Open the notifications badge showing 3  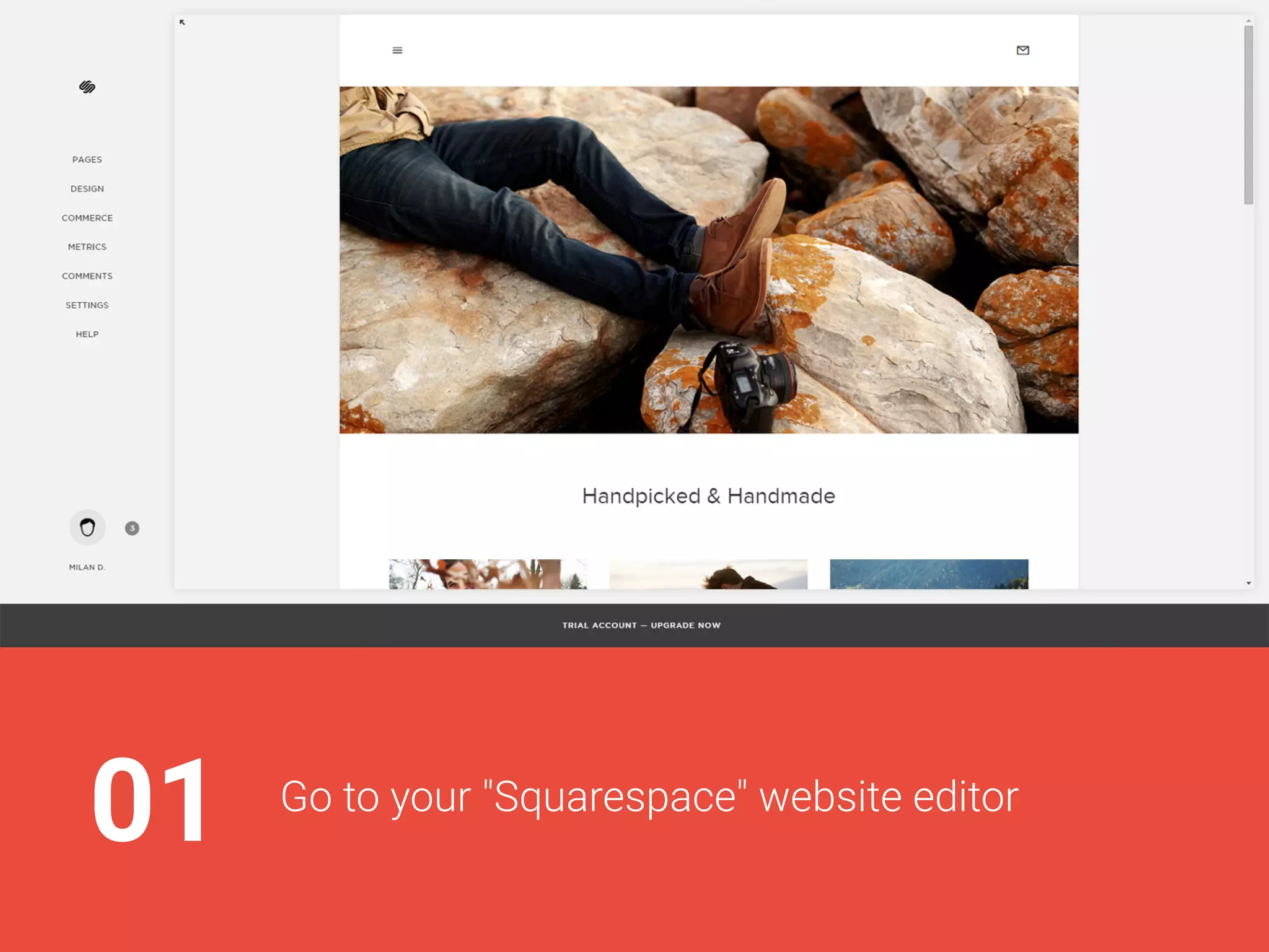132,528
